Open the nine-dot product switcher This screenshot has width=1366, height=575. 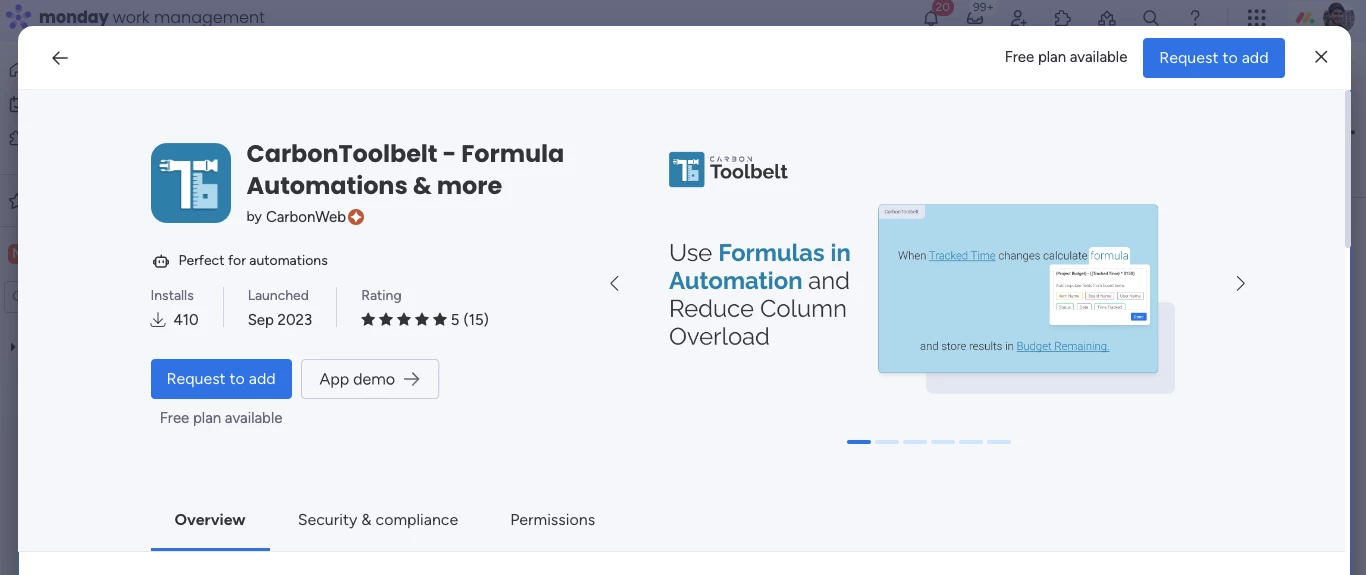pyautogui.click(x=1256, y=18)
